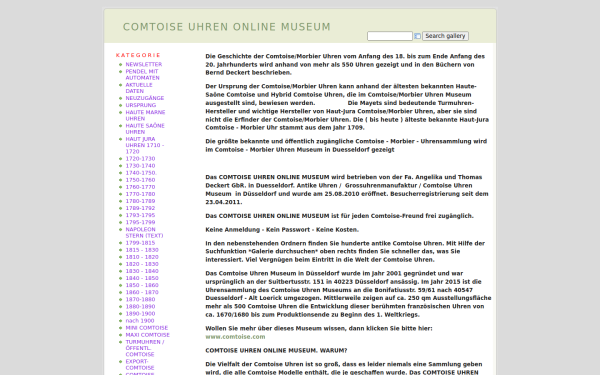Go to the 1789-1792 category

140,208
